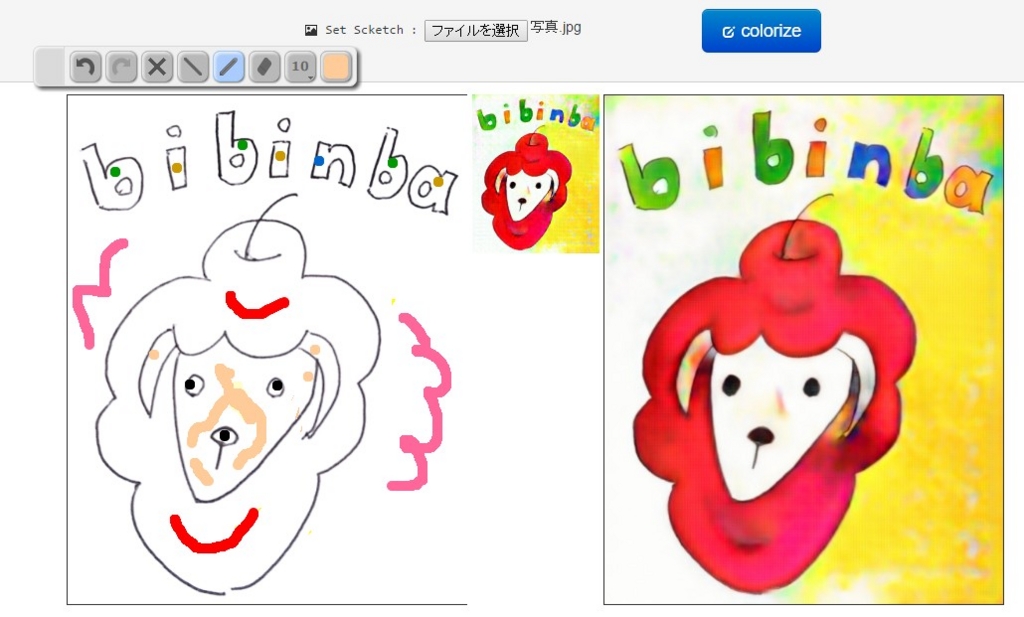Click the 写真.jpg file name
Image resolution: width=1024 pixels, height=617 pixels.
coord(556,27)
